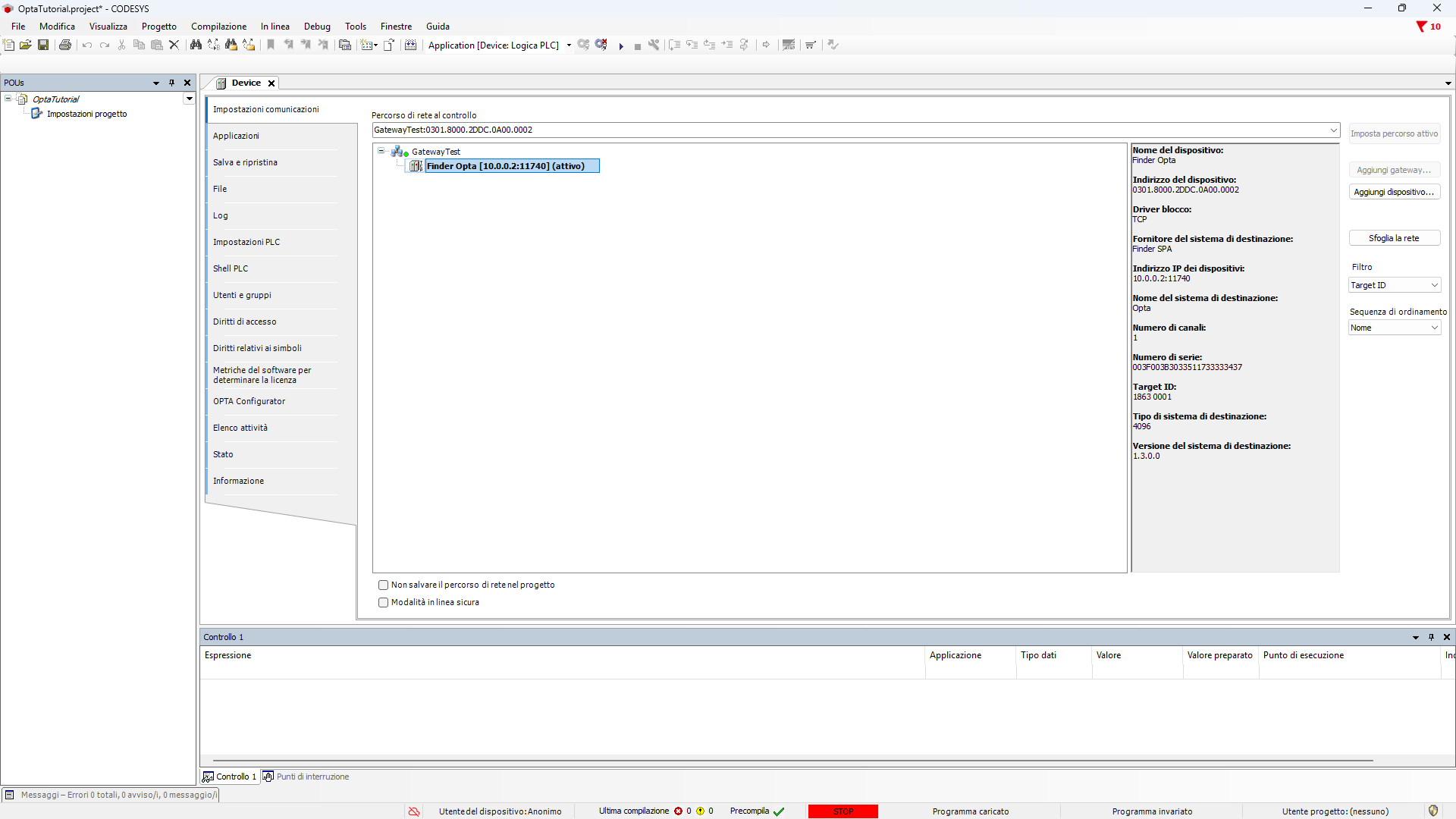This screenshot has width=1456, height=819.
Task: Open the Compilazione menu
Action: (x=218, y=27)
